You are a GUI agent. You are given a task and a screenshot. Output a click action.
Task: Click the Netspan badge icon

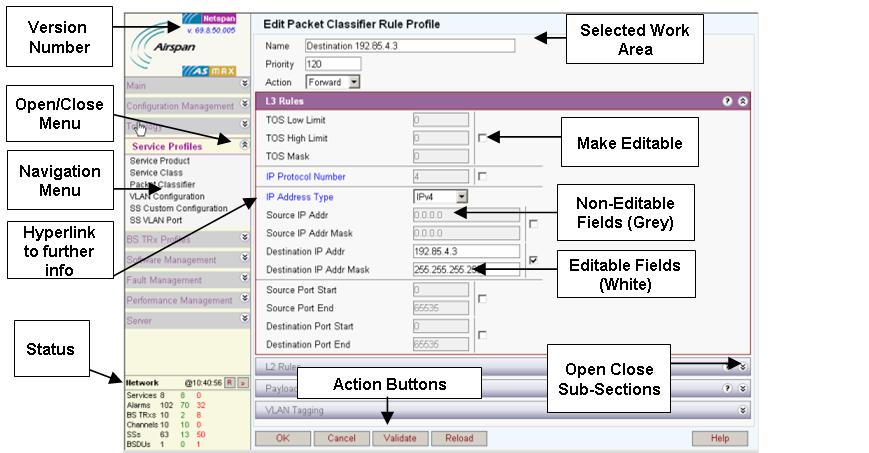pos(219,17)
